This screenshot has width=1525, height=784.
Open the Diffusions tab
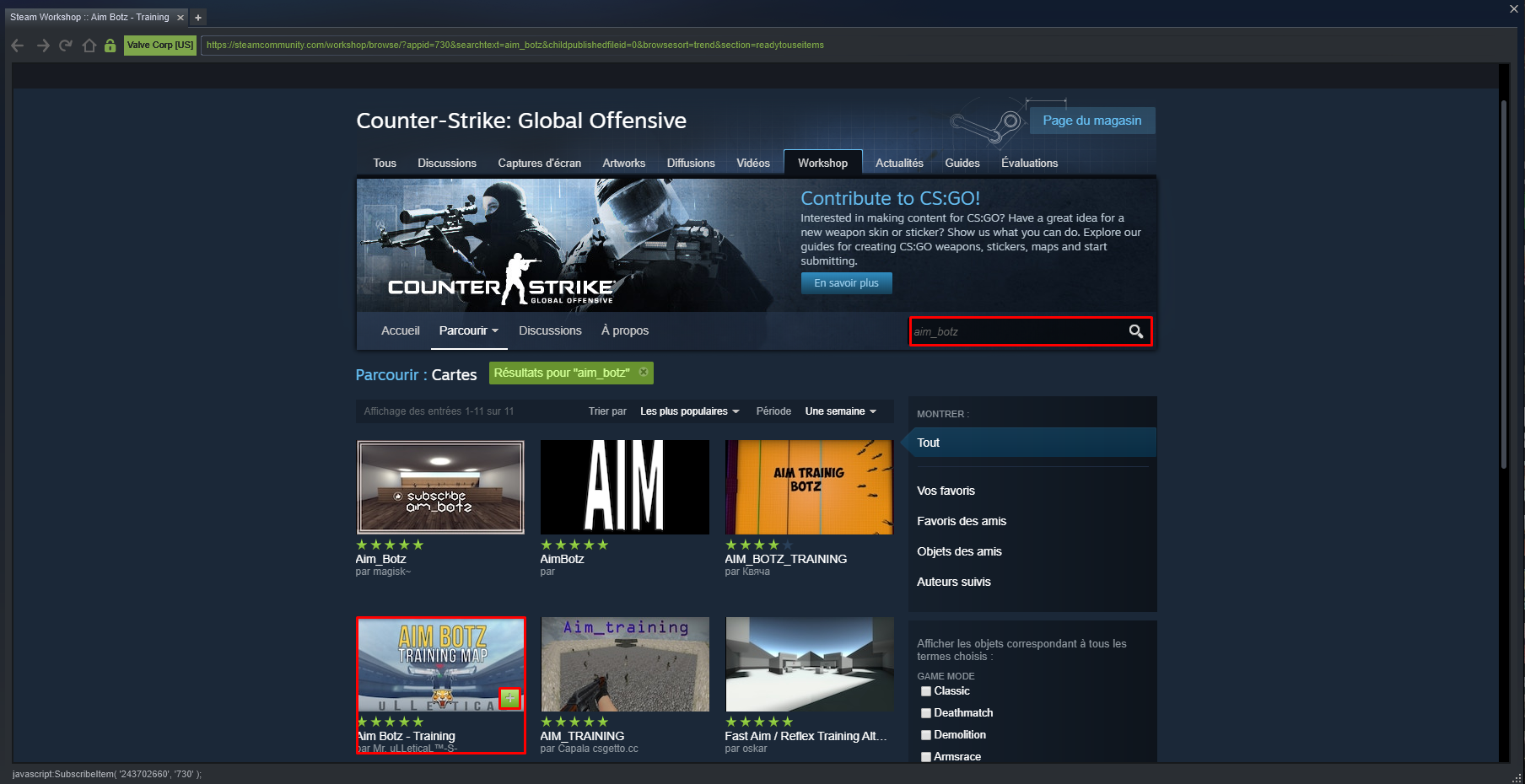(691, 164)
